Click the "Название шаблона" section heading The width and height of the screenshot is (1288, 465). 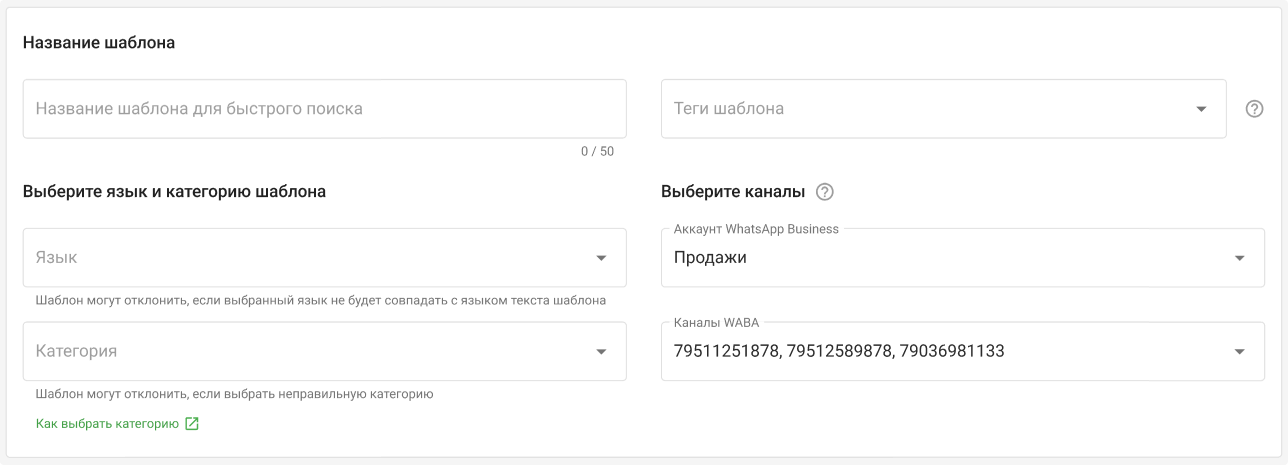click(x=99, y=43)
